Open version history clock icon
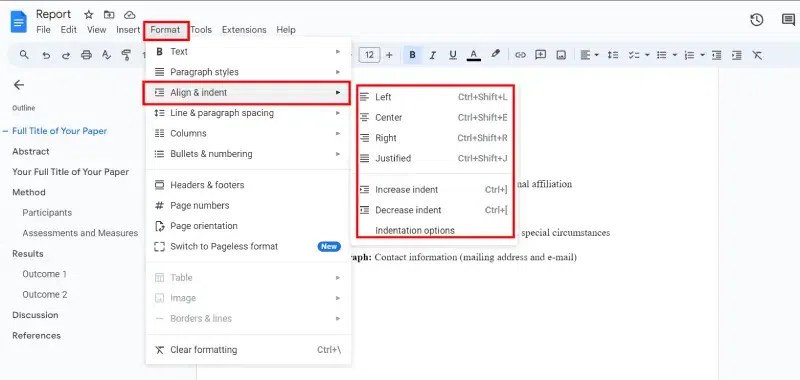 click(x=757, y=20)
